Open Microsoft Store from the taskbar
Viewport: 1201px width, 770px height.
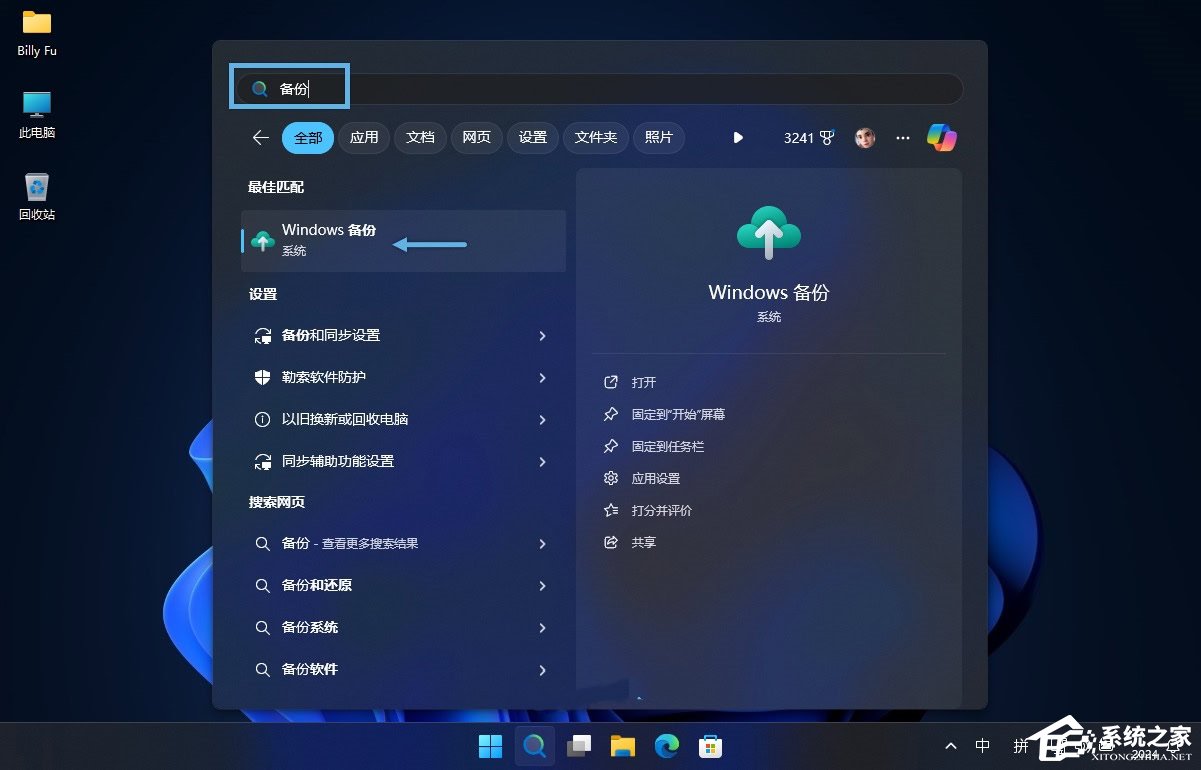710,745
